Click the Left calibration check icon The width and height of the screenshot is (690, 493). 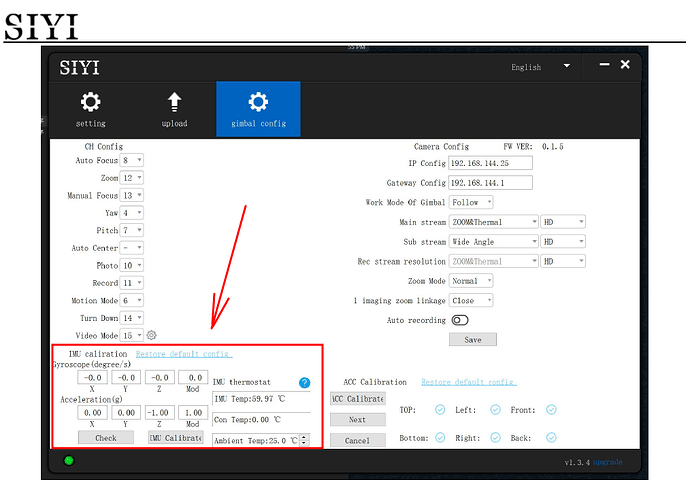point(495,410)
